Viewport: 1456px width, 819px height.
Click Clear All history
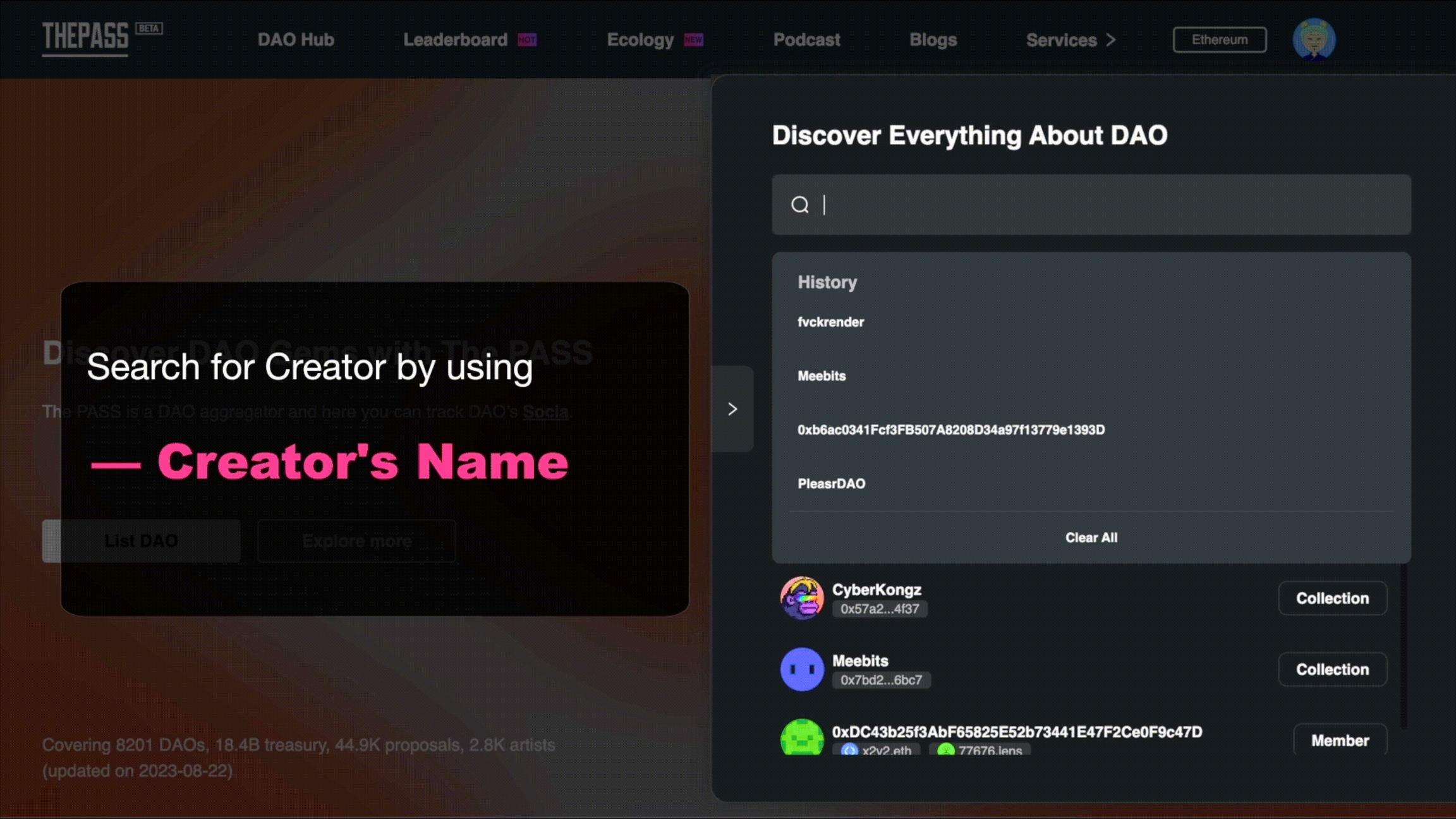point(1091,537)
